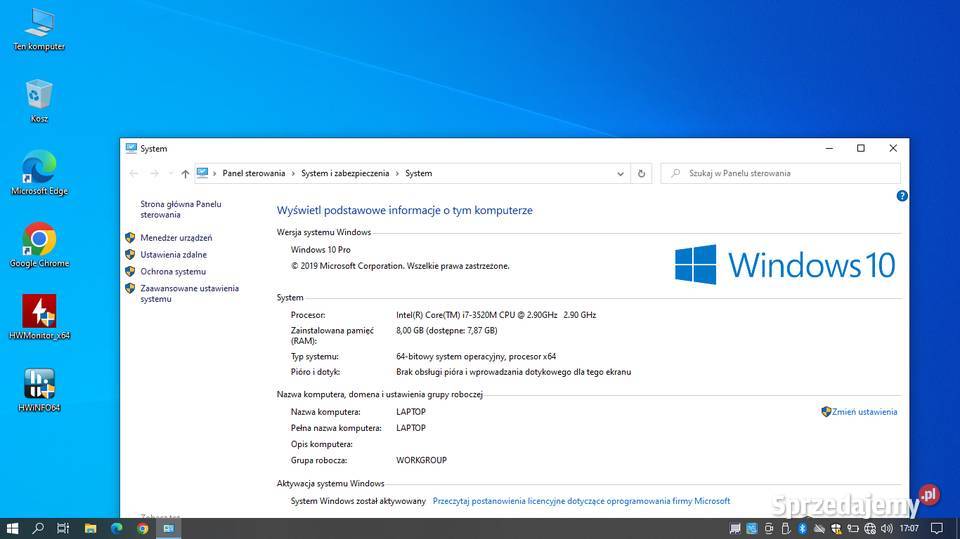Viewport: 960px width, 539px height.
Task: Focus the Szukaj w Panelu sterowania field
Action: coord(780,173)
